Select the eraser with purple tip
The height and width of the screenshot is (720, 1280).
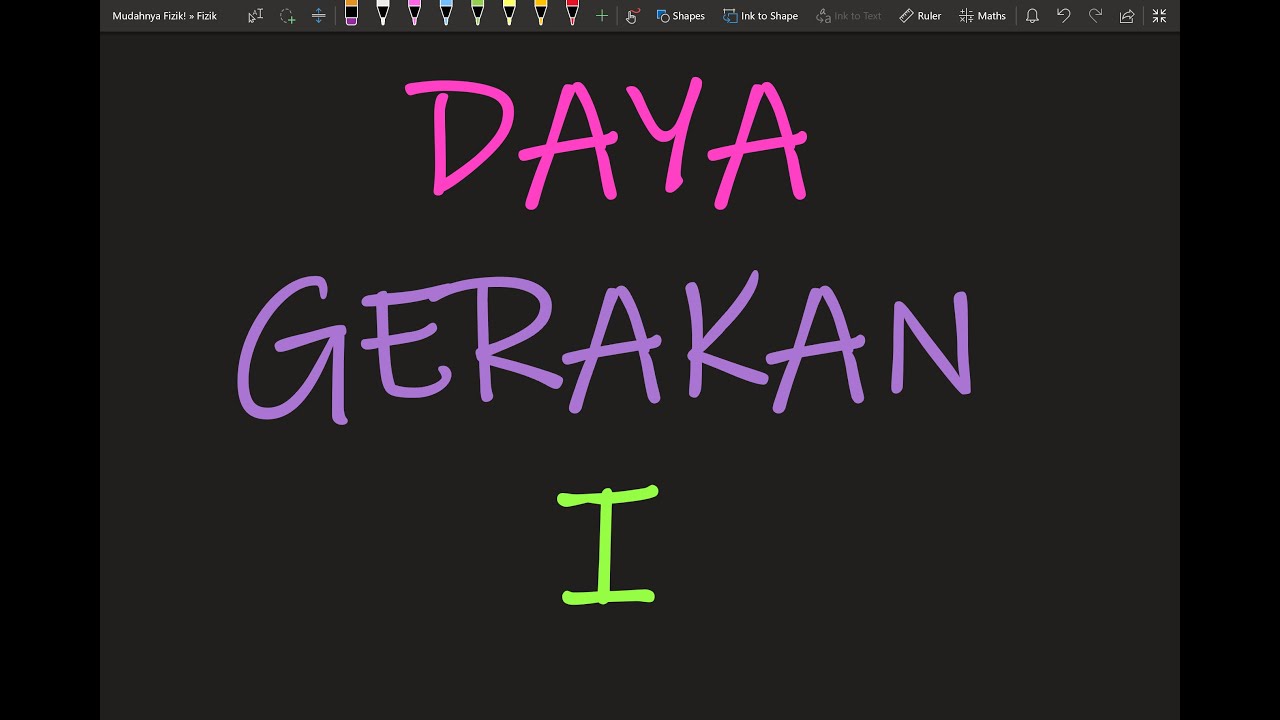point(351,14)
